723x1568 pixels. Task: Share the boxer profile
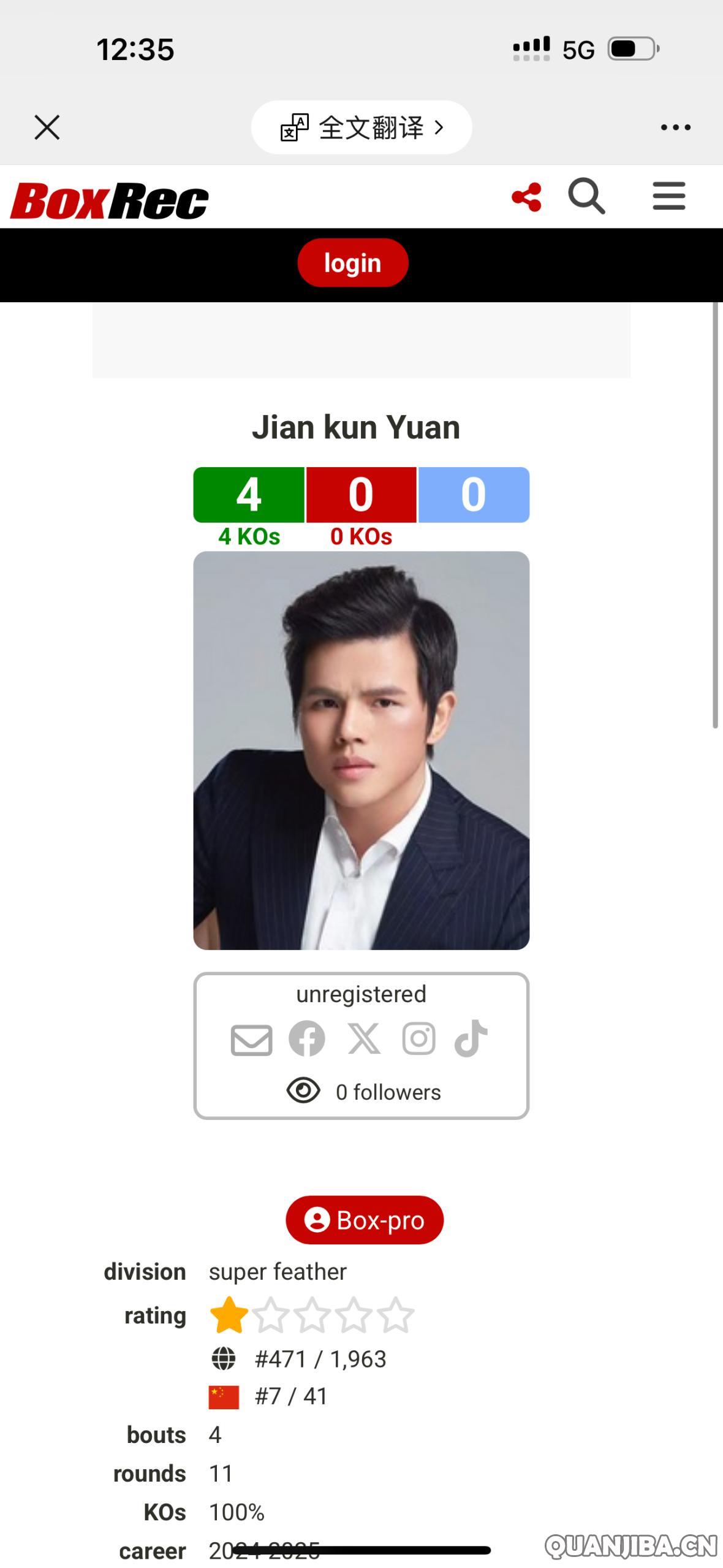(x=526, y=197)
